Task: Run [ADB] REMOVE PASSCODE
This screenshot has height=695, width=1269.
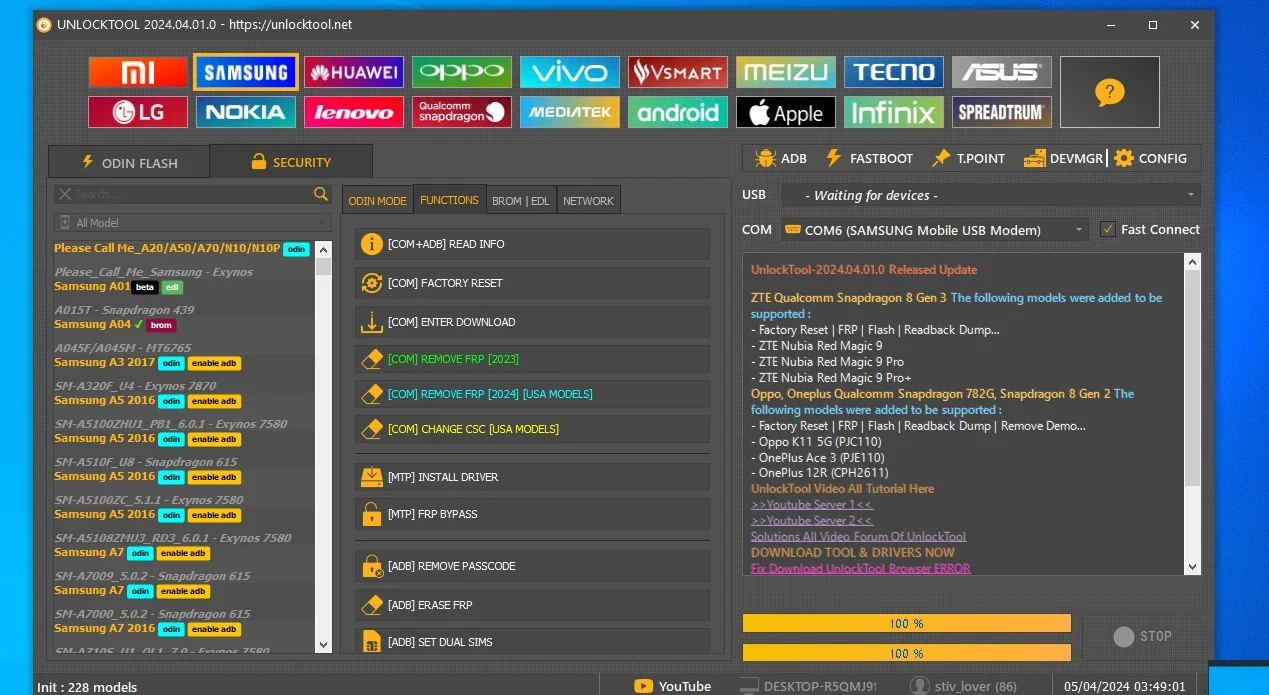Action: click(532, 566)
